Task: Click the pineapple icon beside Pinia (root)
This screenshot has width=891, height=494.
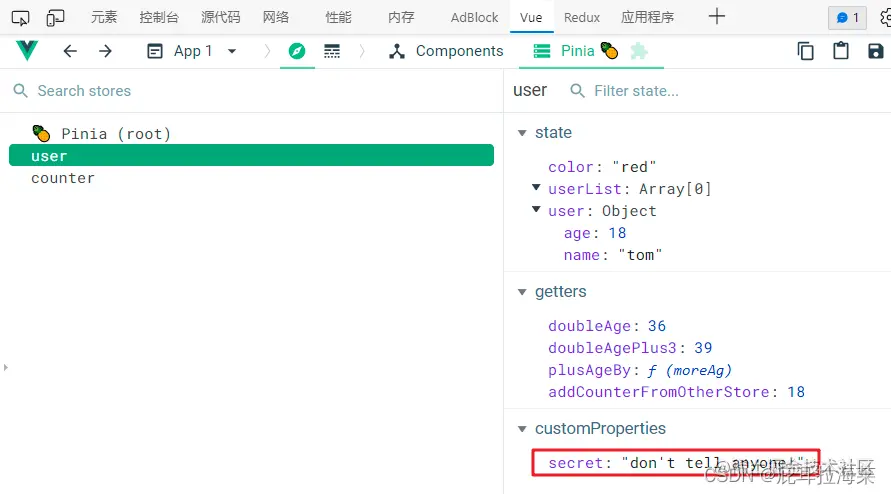Action: click(x=41, y=134)
